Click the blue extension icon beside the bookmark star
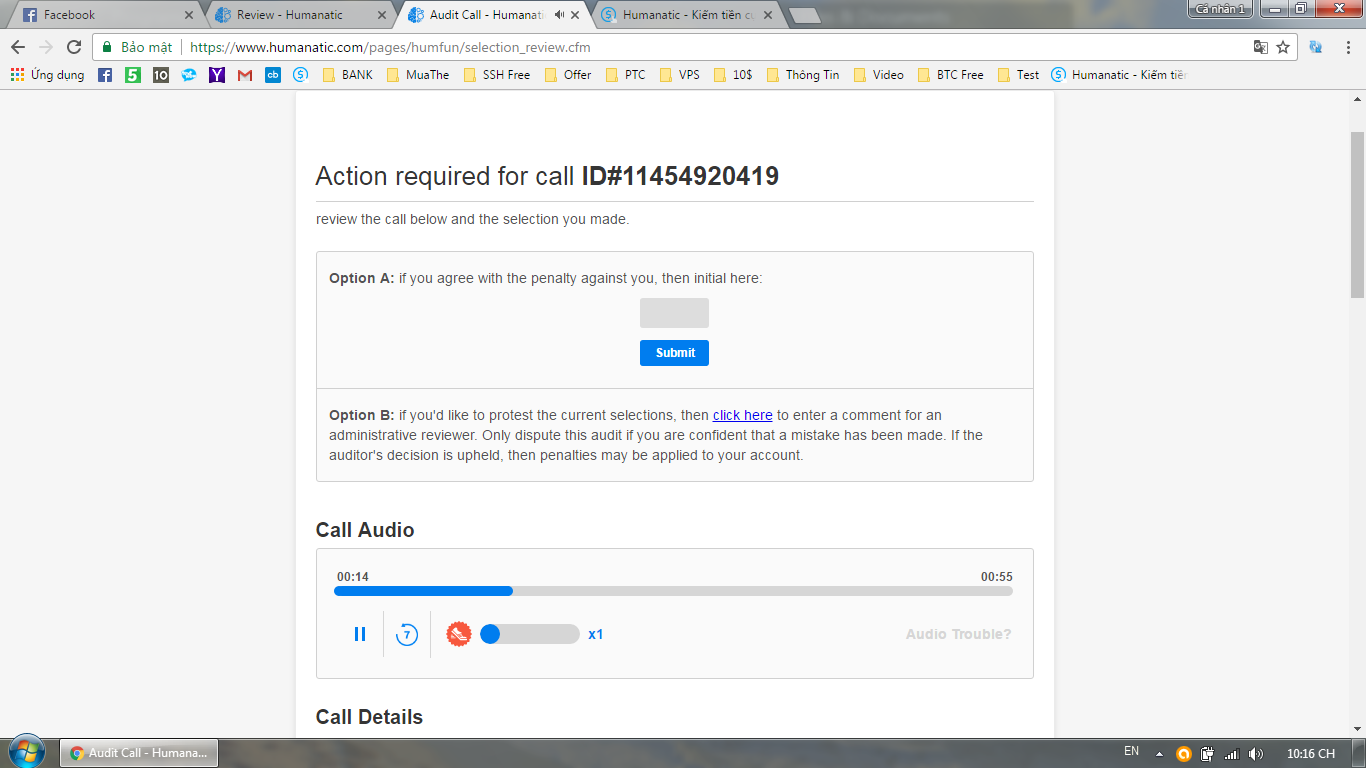 pyautogui.click(x=1316, y=47)
